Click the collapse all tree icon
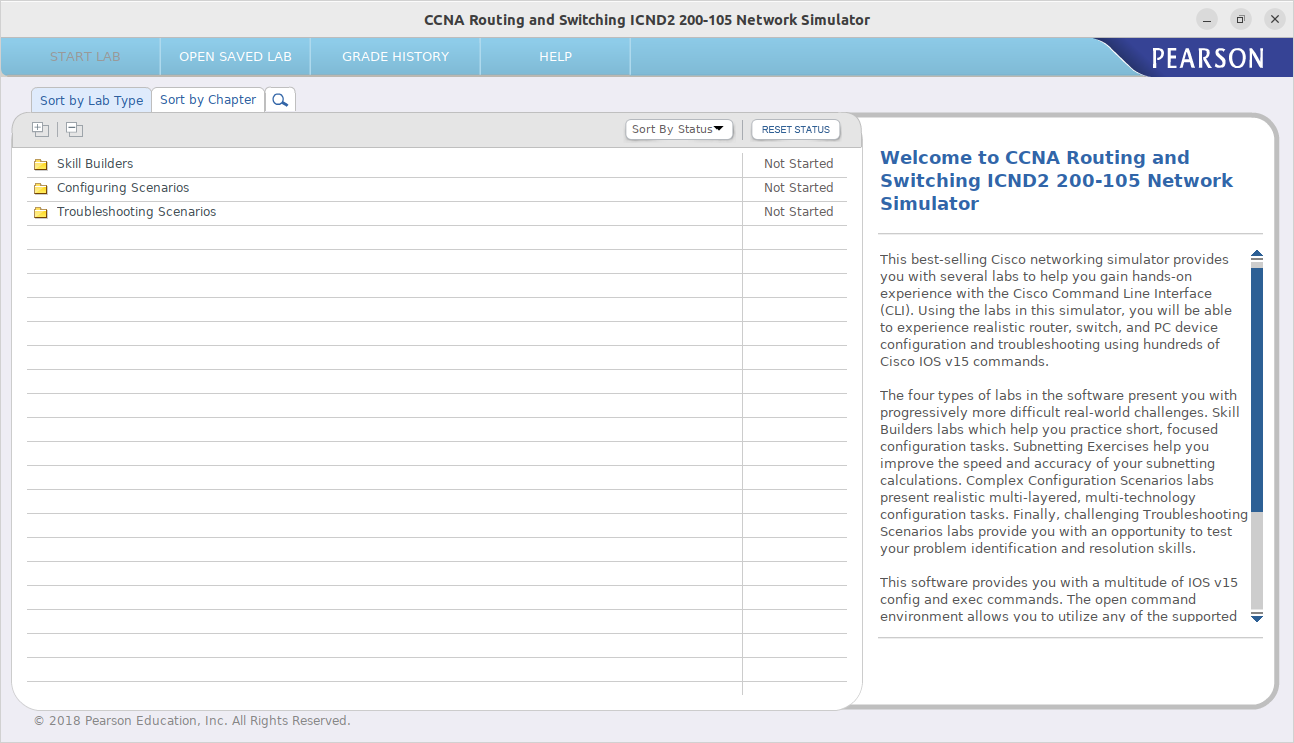The image size is (1294, 743). pyautogui.click(x=74, y=129)
